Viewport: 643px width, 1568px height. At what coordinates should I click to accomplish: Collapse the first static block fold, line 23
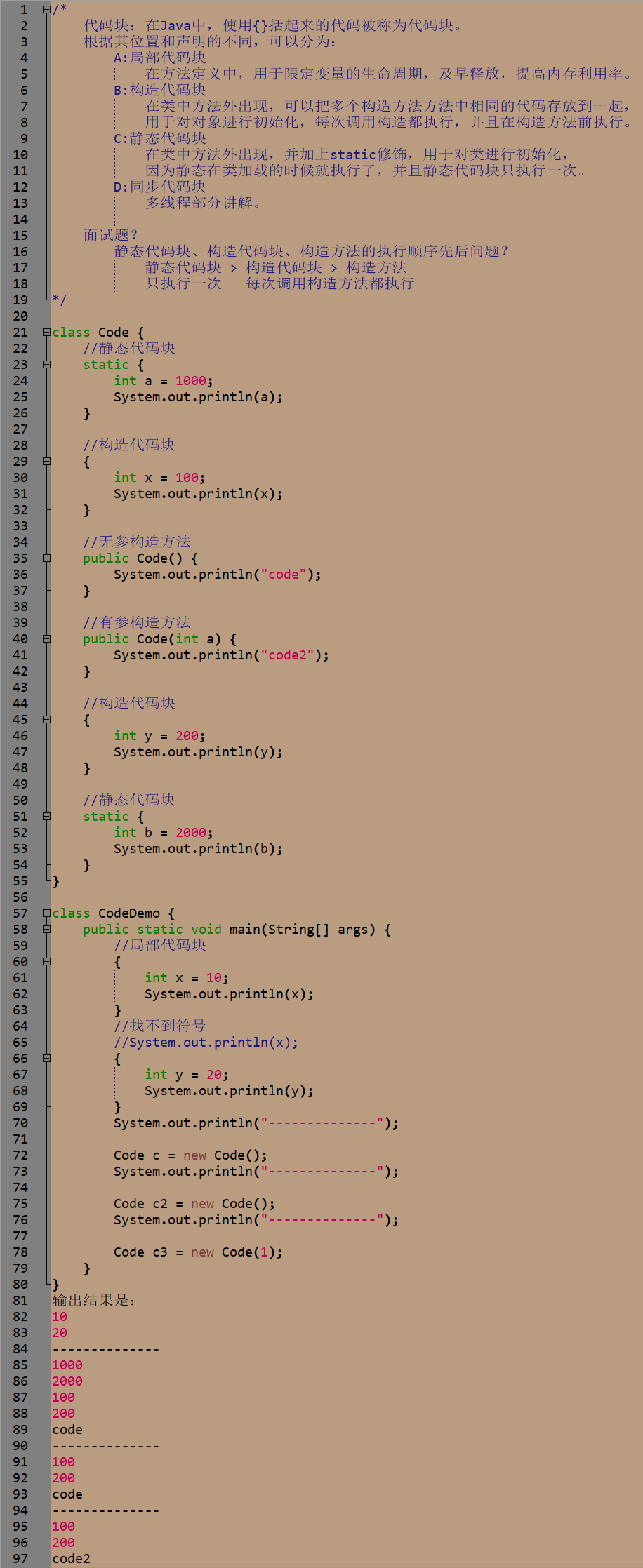(x=46, y=364)
